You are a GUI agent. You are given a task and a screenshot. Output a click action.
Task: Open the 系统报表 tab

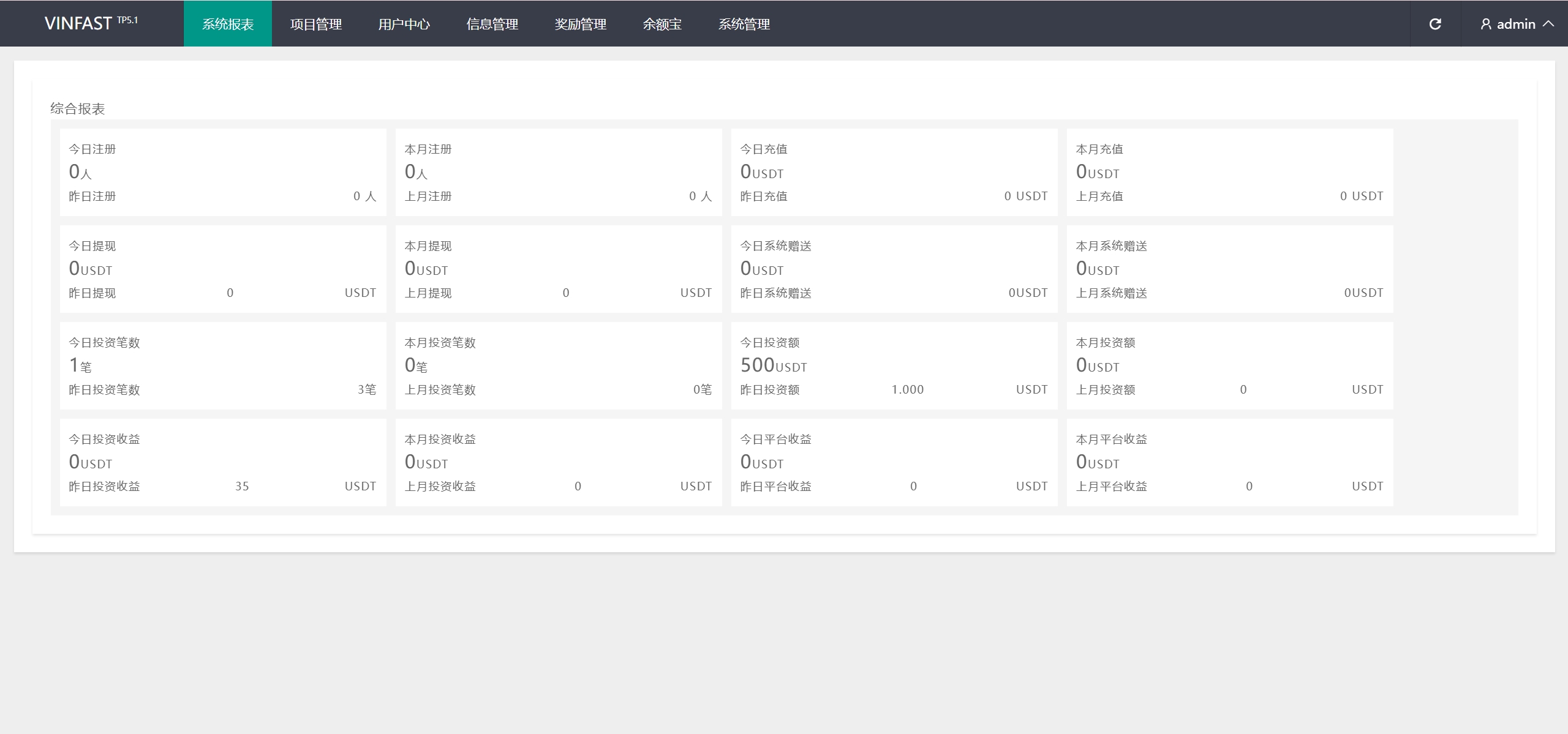[228, 24]
